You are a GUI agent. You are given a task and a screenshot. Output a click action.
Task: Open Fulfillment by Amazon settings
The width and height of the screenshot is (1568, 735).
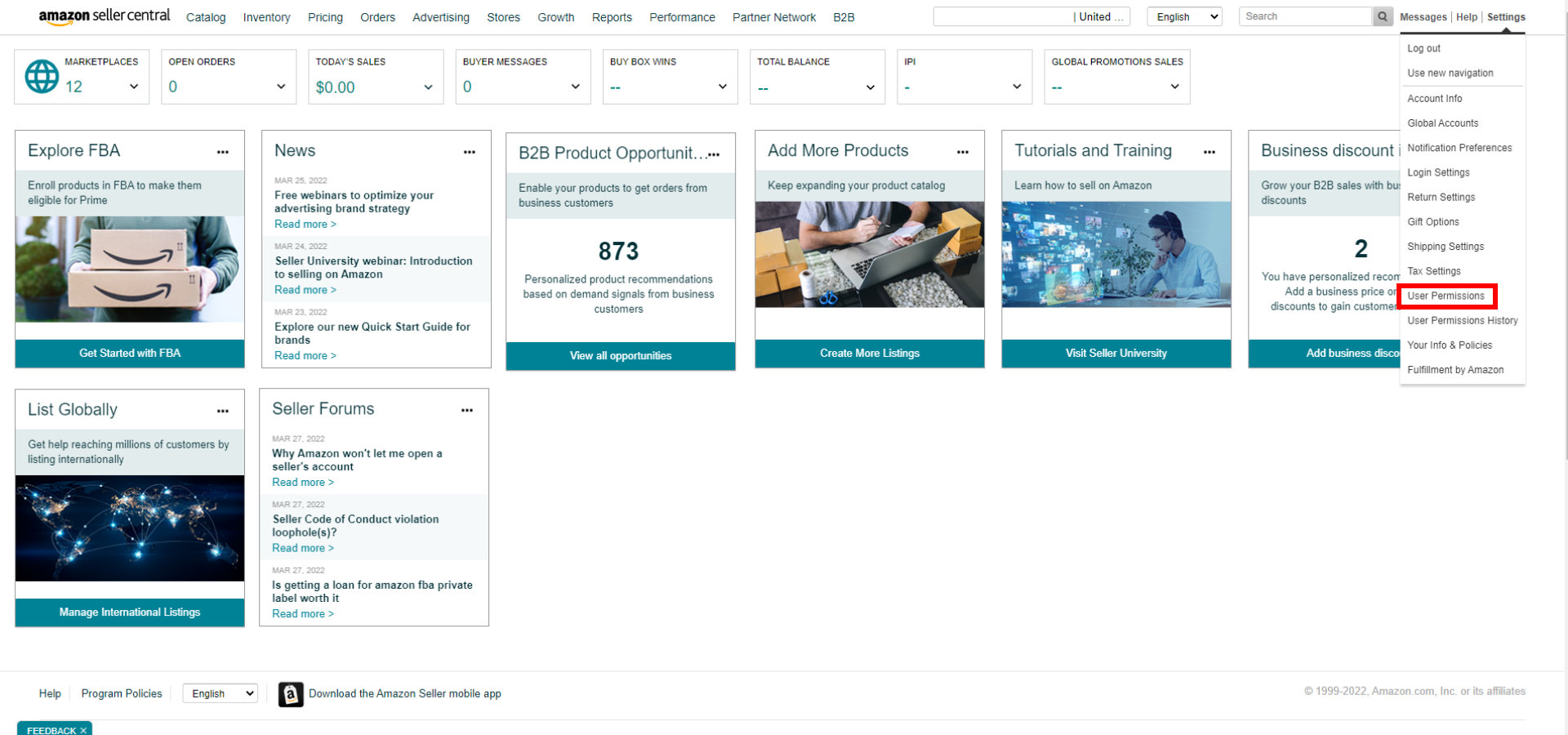1454,370
